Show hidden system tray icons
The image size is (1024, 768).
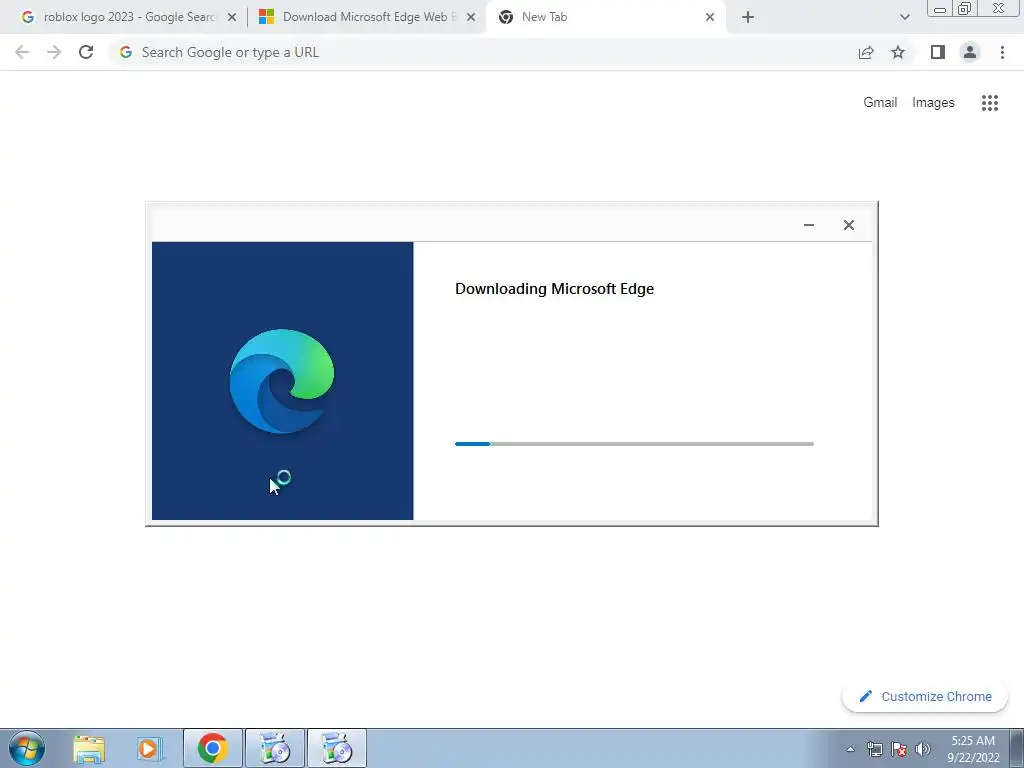(x=850, y=749)
